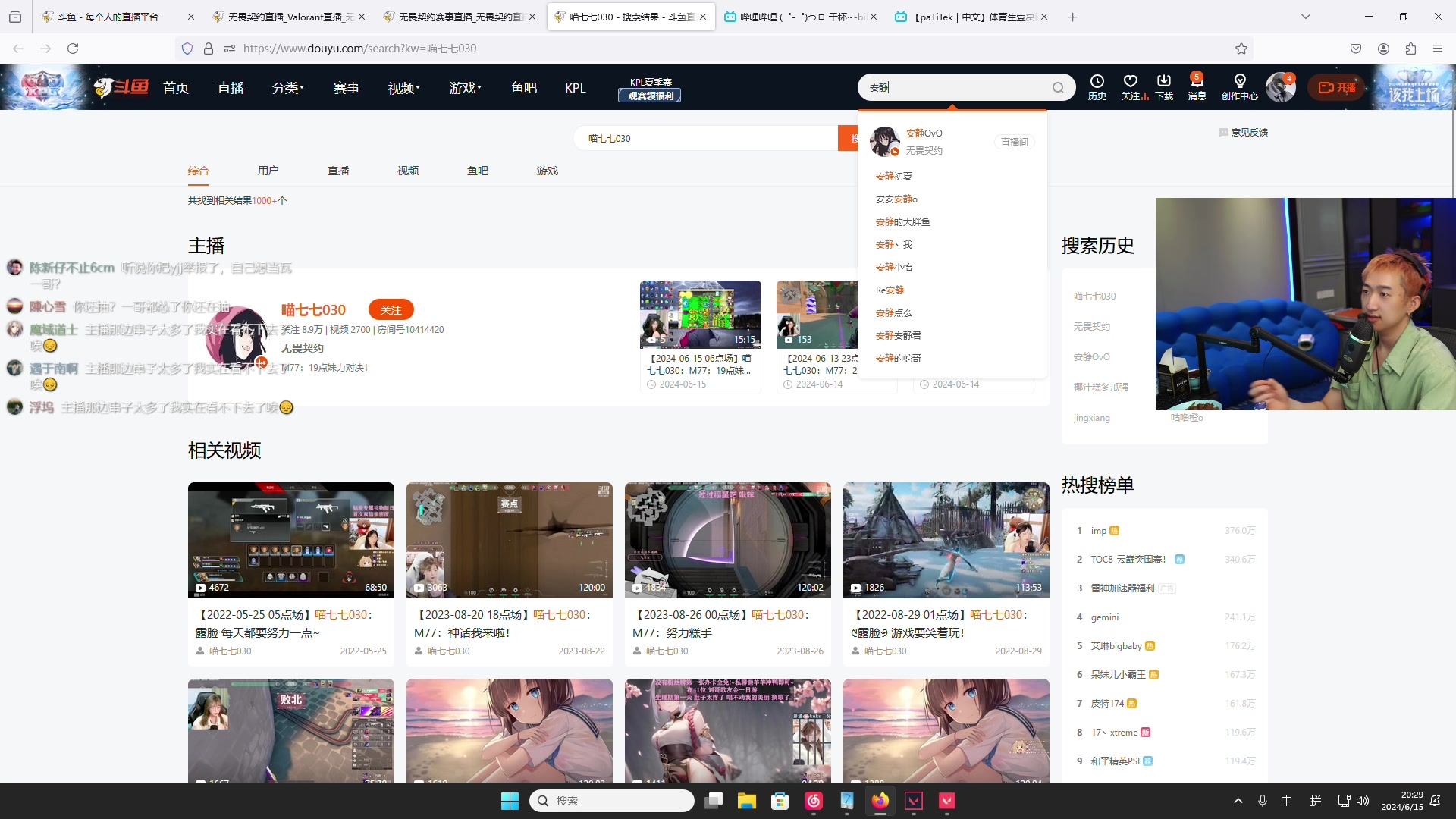Open the 2023-08-20 18点场 video thumbnail
This screenshot has width=1456, height=819.
tap(510, 540)
